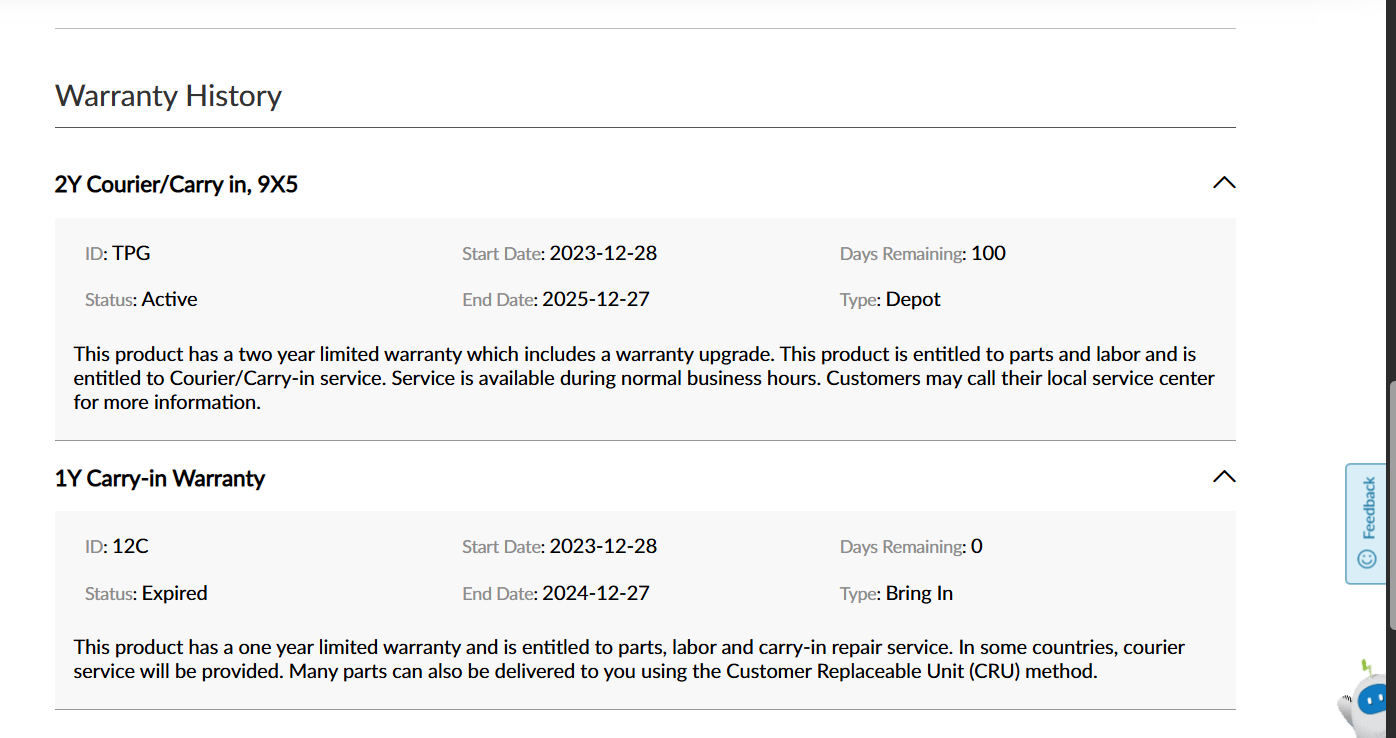
Task: Click the Active status text
Action: click(170, 299)
